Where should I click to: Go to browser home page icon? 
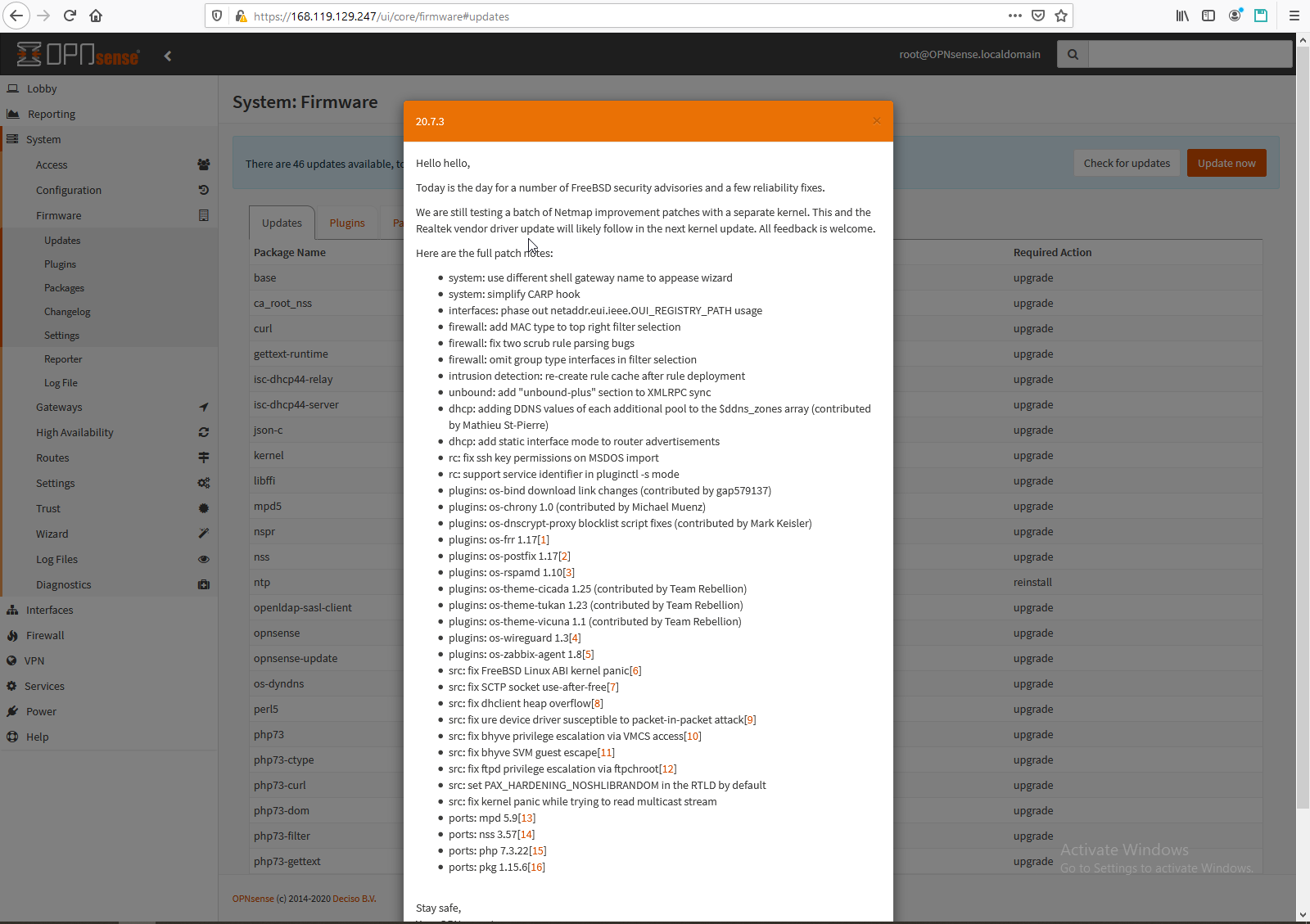click(96, 16)
